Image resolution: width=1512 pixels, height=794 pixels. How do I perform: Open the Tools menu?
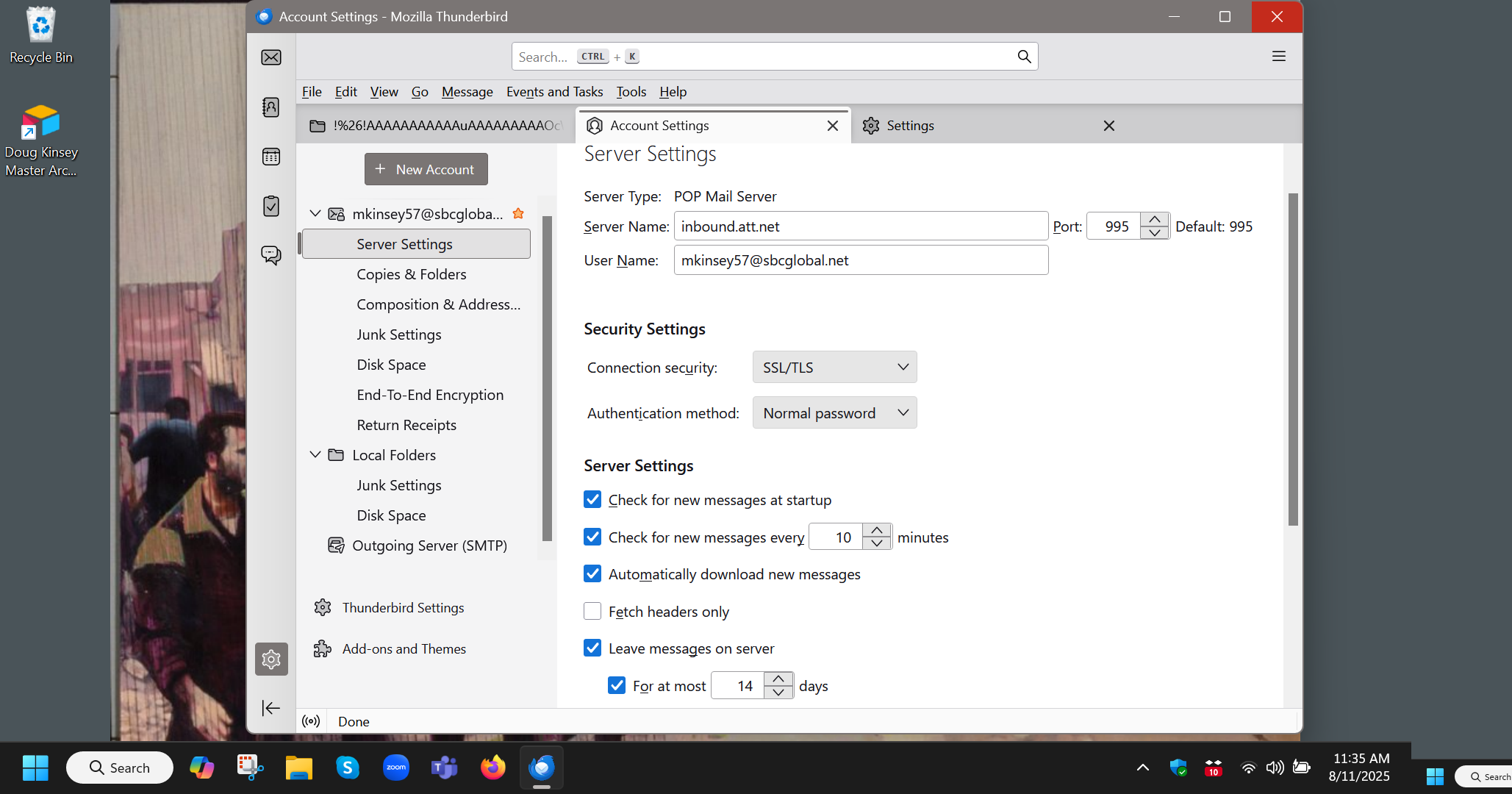(631, 92)
